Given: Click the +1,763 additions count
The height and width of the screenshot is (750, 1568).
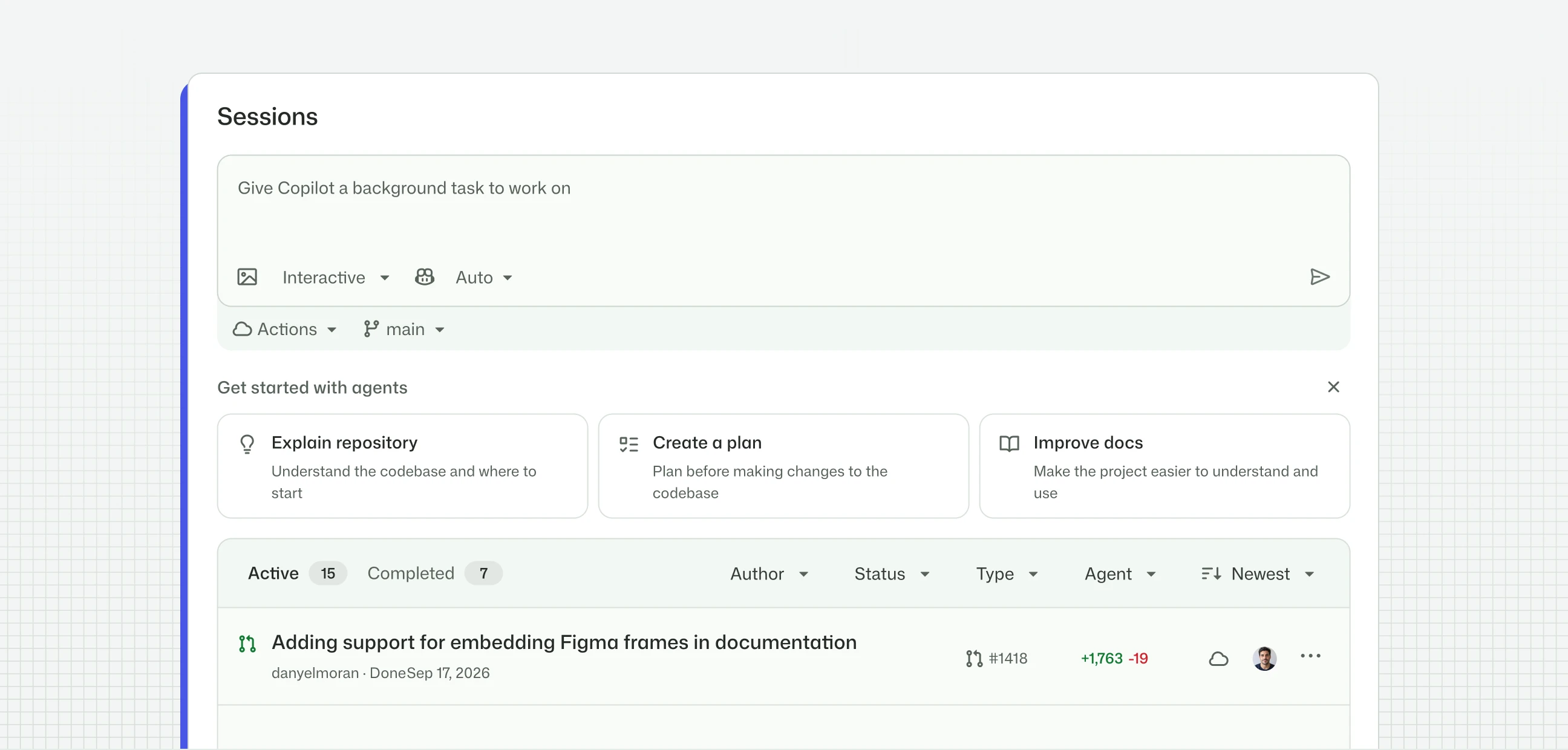Looking at the screenshot, I should click(x=1101, y=659).
